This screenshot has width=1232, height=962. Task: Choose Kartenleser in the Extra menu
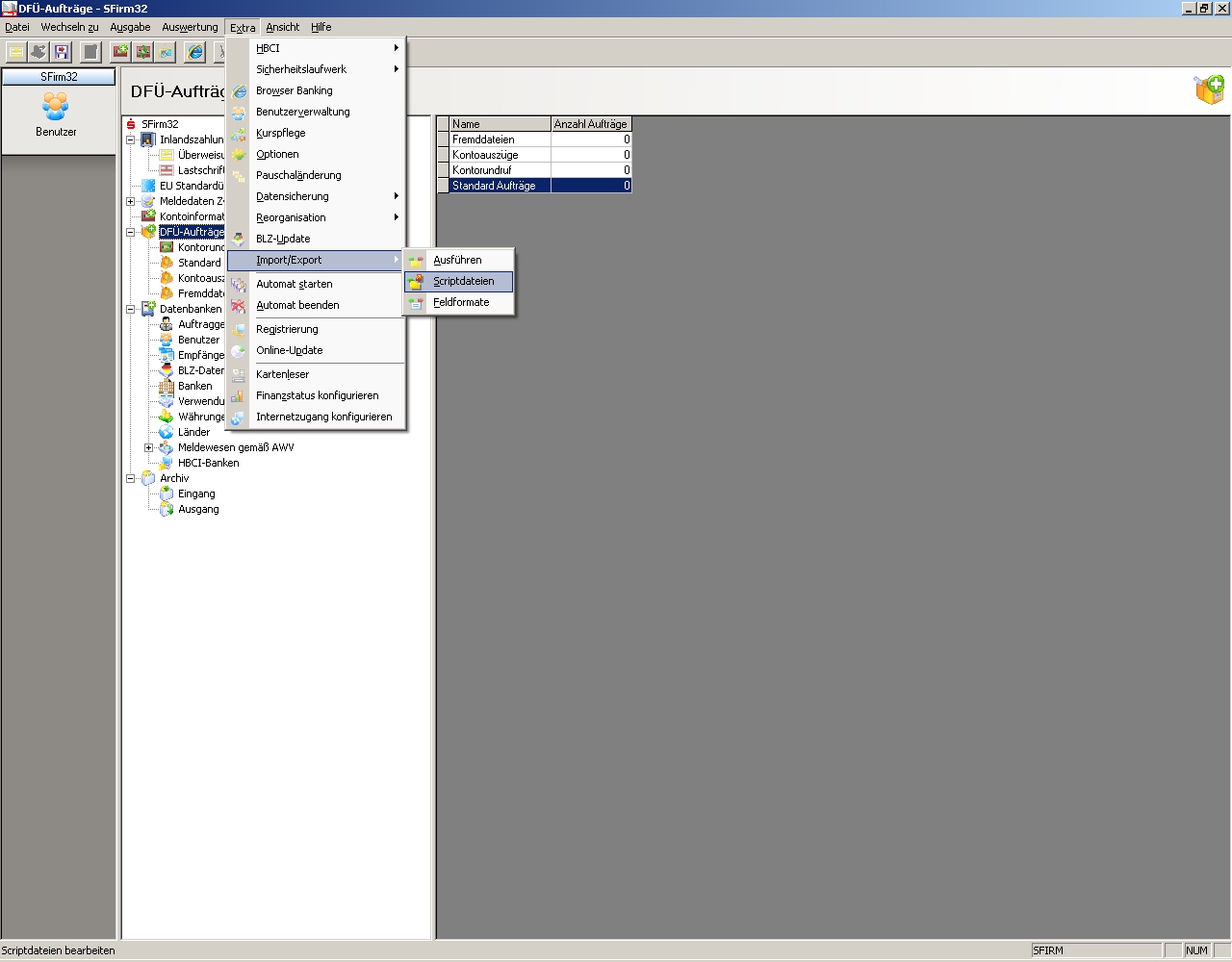click(282, 374)
